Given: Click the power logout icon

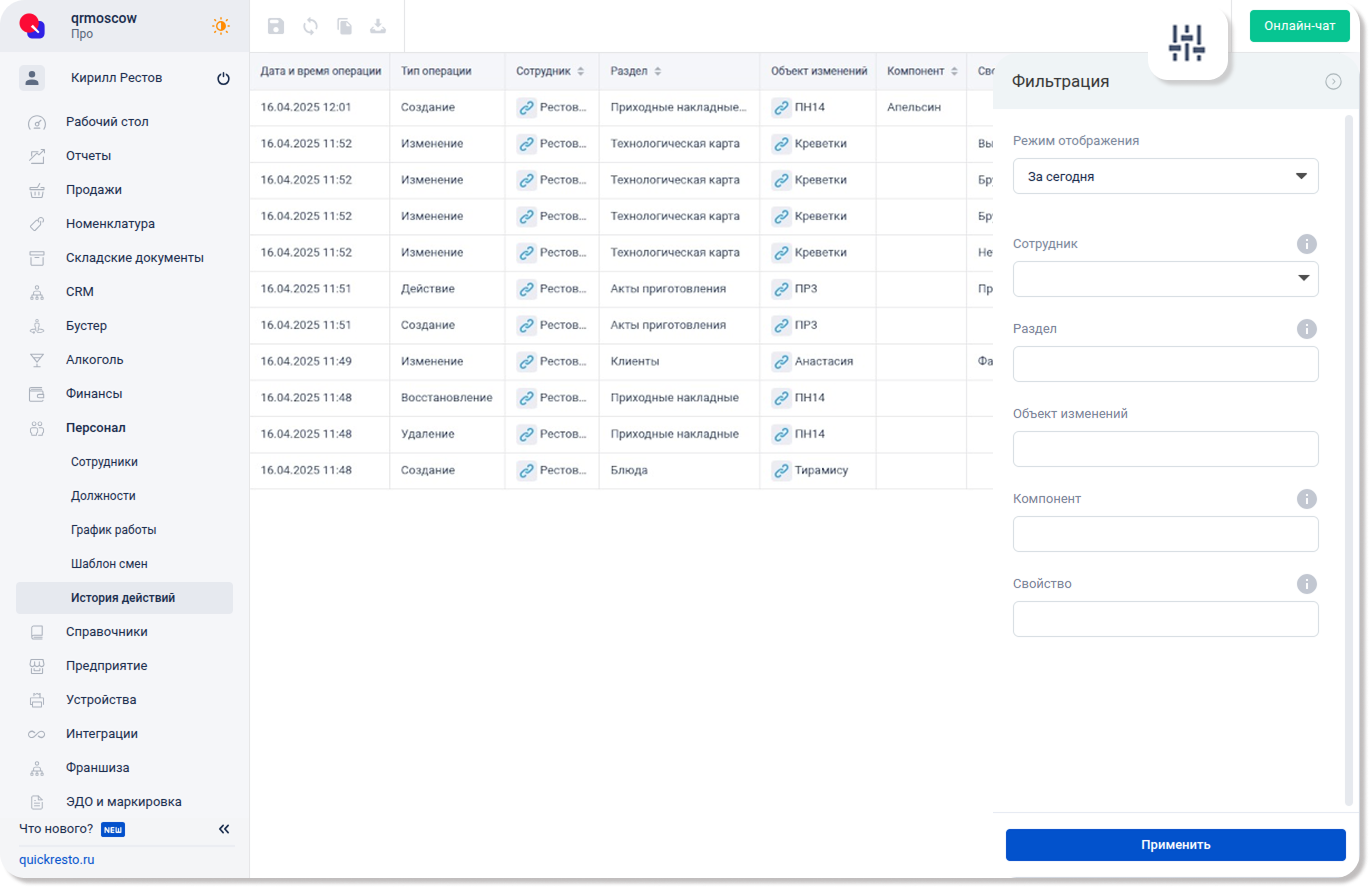Looking at the screenshot, I should tap(223, 78).
